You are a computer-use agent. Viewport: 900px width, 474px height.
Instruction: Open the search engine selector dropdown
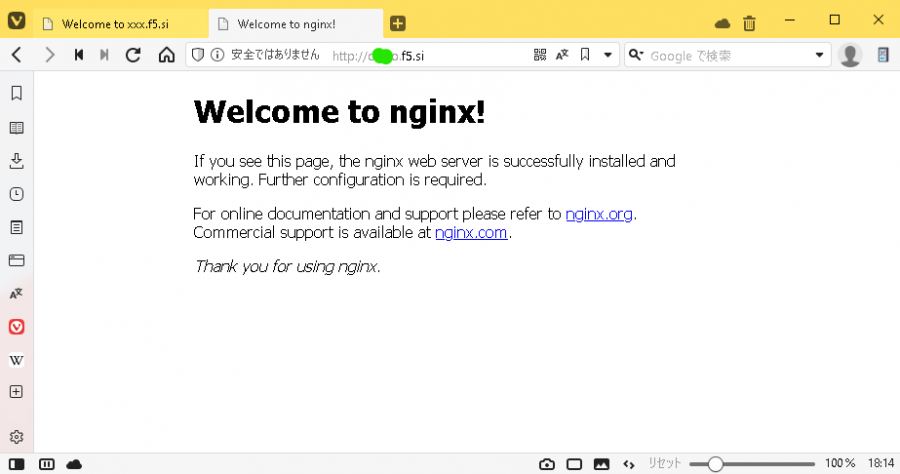pyautogui.click(x=635, y=55)
